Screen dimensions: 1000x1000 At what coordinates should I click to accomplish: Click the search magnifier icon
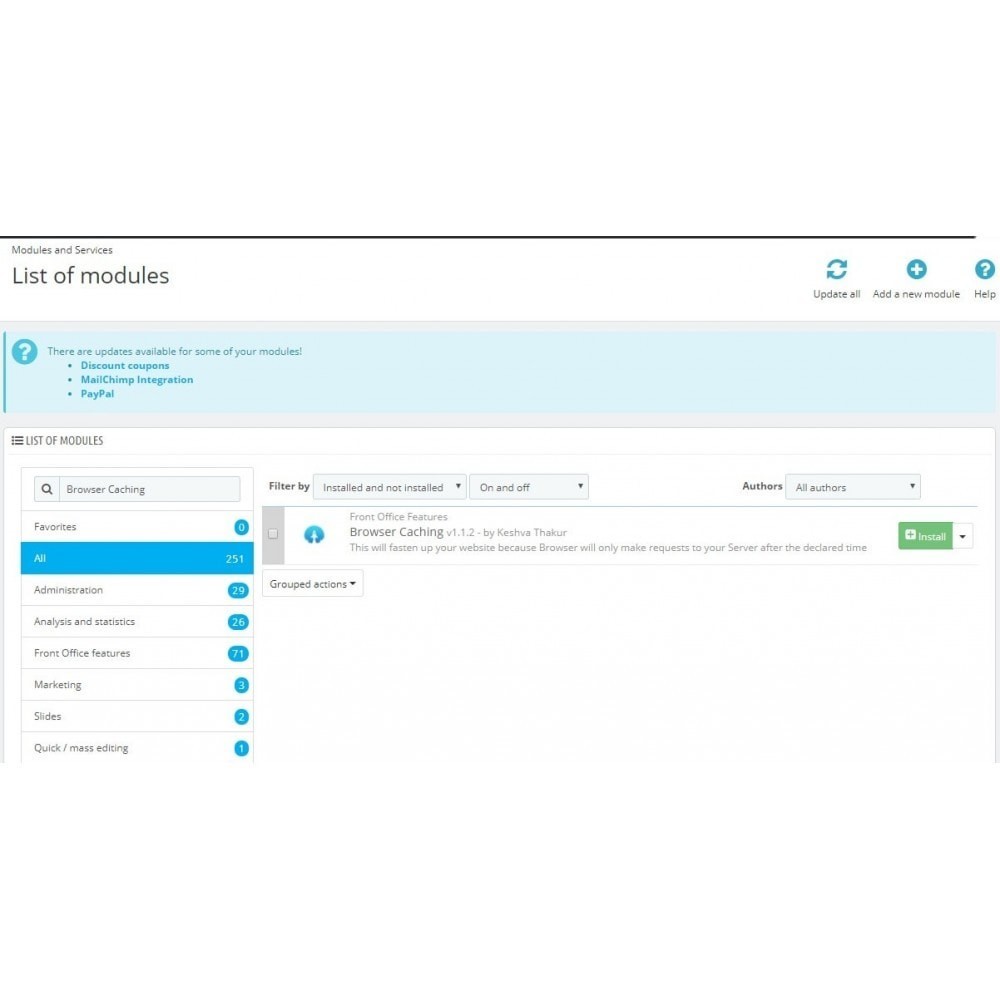coord(47,489)
